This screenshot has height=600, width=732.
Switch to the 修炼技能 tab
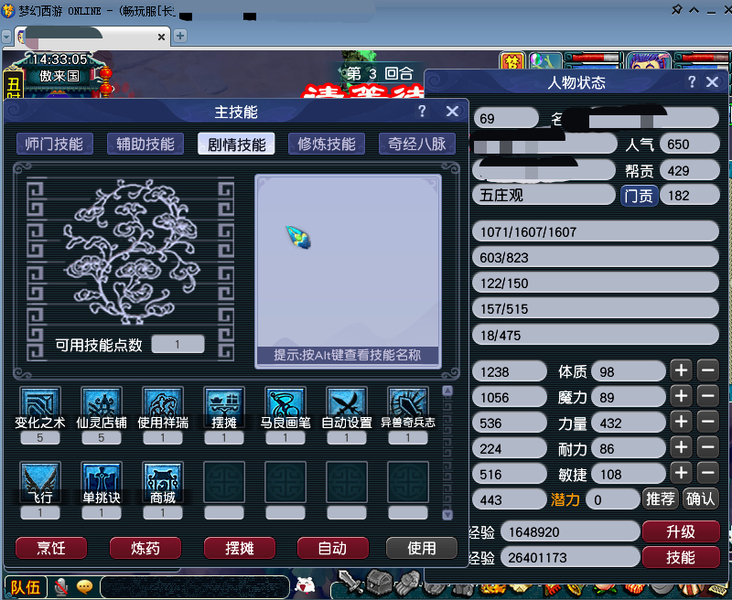coord(327,144)
